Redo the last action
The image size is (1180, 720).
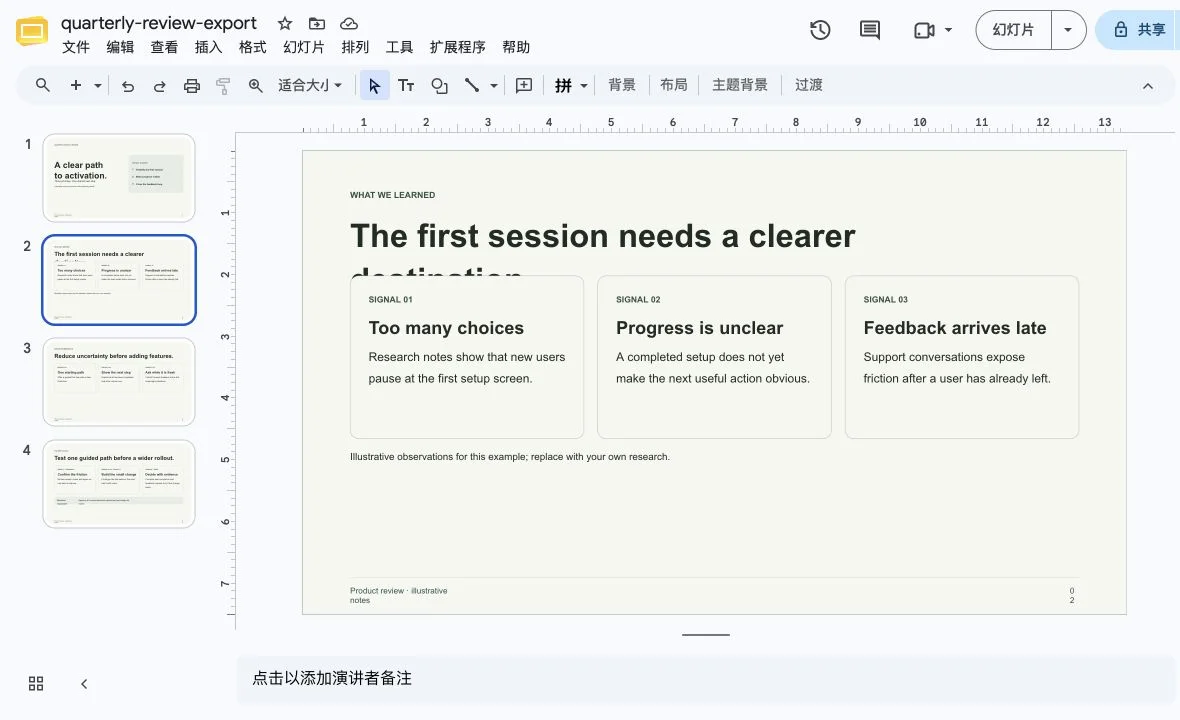click(x=160, y=86)
